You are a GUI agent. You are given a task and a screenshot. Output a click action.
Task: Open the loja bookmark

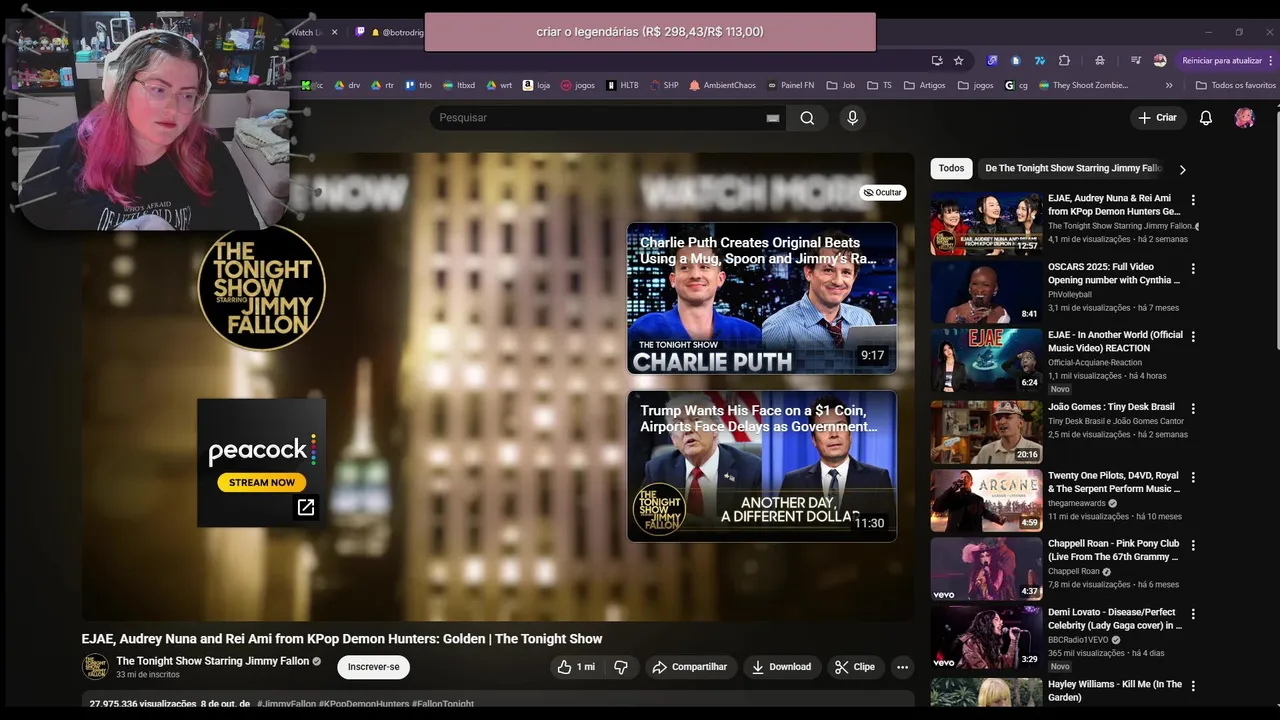point(537,85)
